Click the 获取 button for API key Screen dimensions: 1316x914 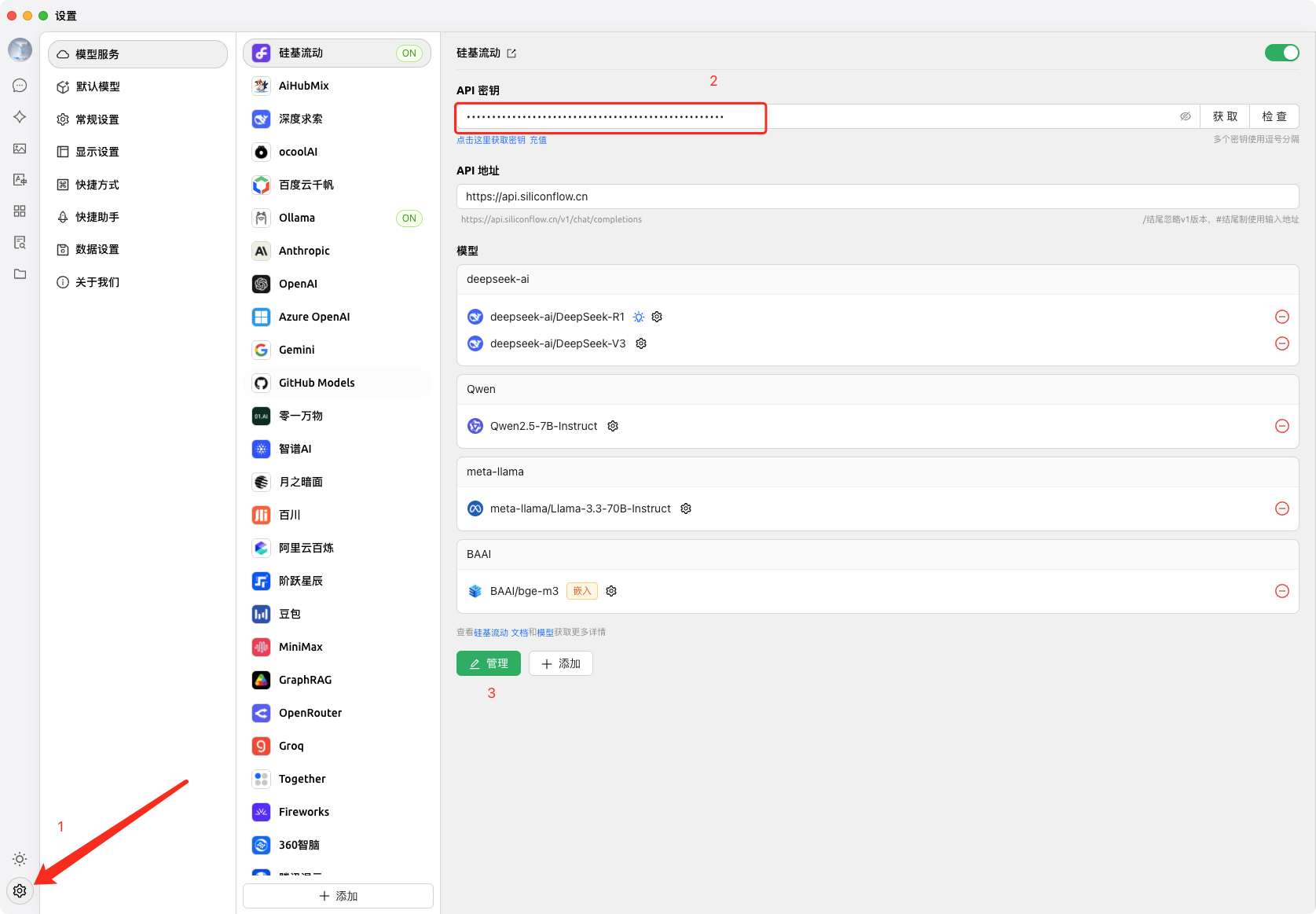point(1225,116)
